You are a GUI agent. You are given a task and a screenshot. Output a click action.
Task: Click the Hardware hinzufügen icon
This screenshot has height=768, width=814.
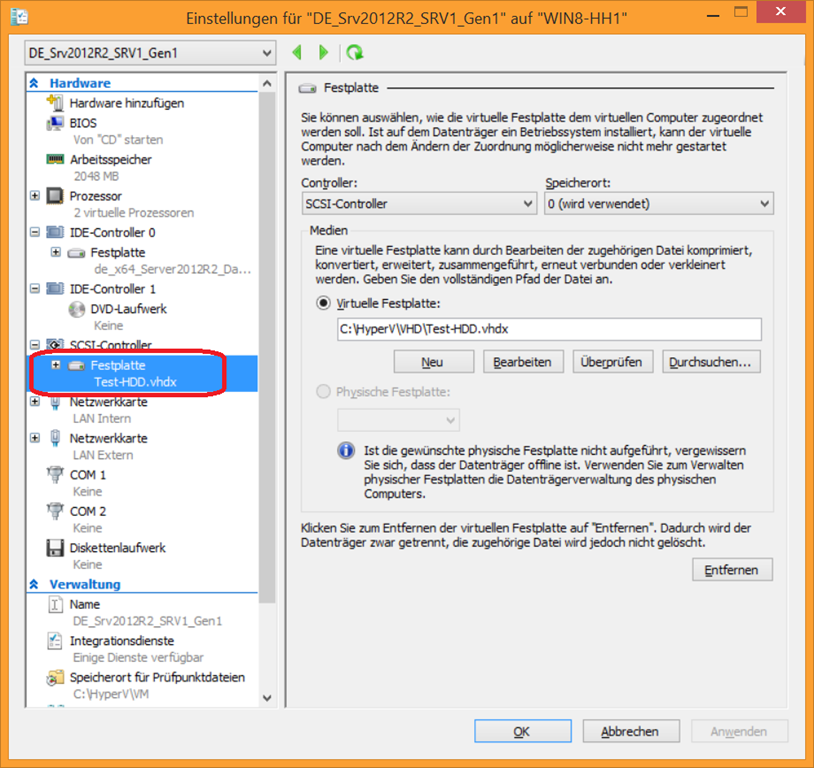pyautogui.click(x=55, y=102)
